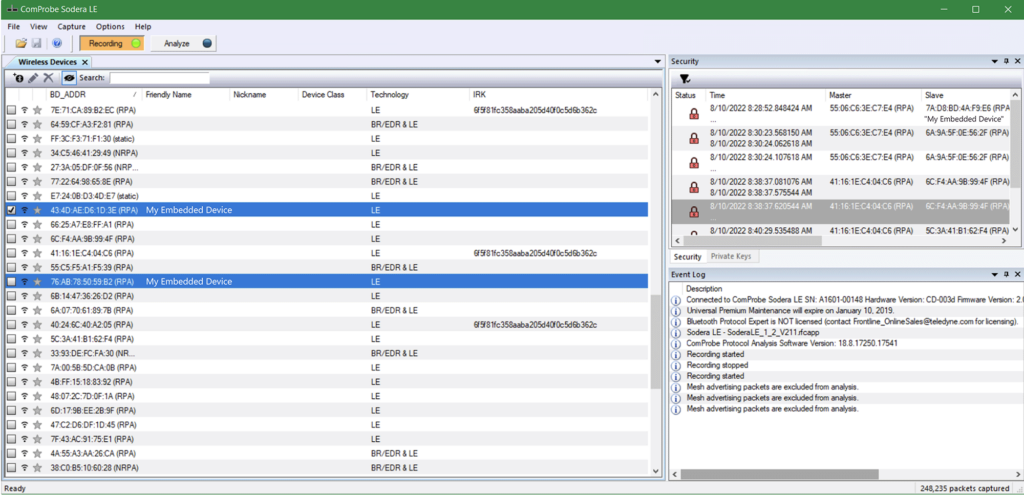Star the 40:24:6C:40:A2:05 device favorite

pyautogui.click(x=37, y=325)
